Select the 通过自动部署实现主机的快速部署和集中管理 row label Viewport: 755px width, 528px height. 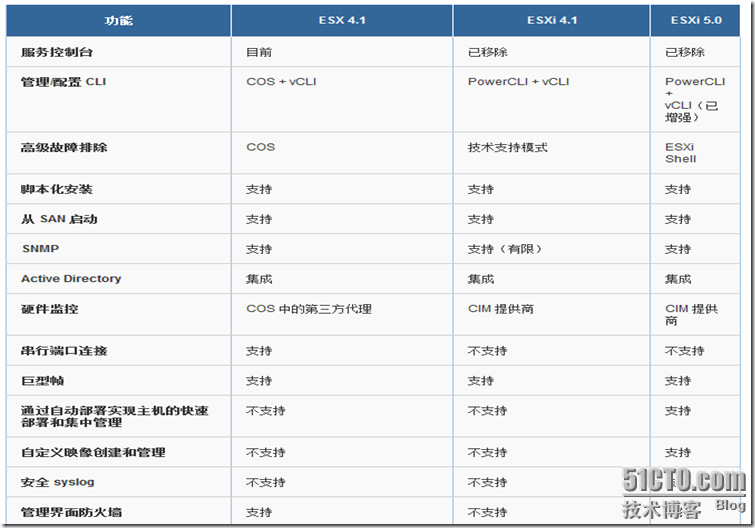tap(115, 416)
